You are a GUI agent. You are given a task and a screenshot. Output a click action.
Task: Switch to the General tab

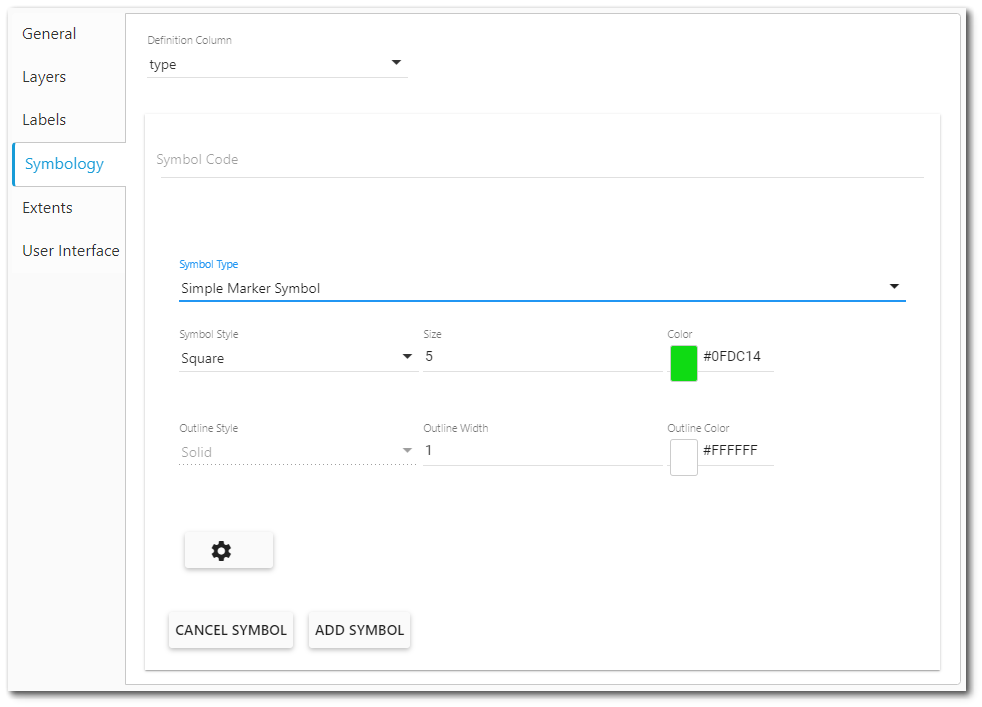point(49,33)
